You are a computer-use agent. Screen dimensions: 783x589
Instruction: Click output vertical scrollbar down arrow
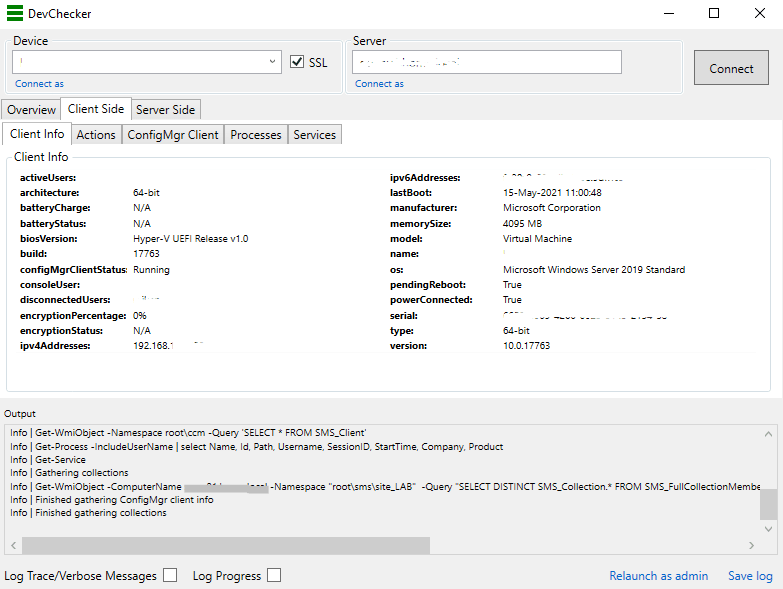click(768, 529)
